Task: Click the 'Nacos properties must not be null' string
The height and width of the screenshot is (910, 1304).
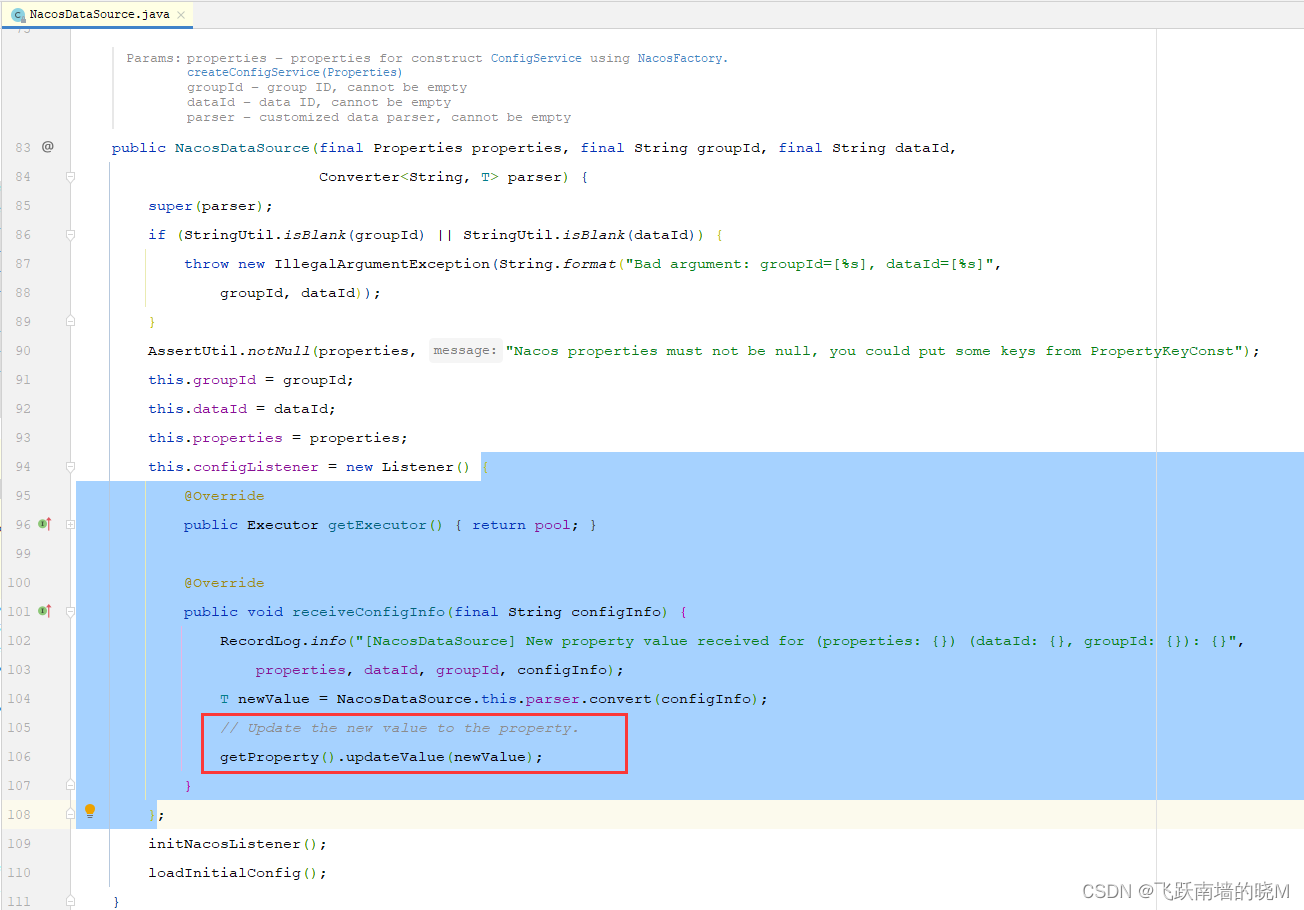Action: click(x=873, y=351)
